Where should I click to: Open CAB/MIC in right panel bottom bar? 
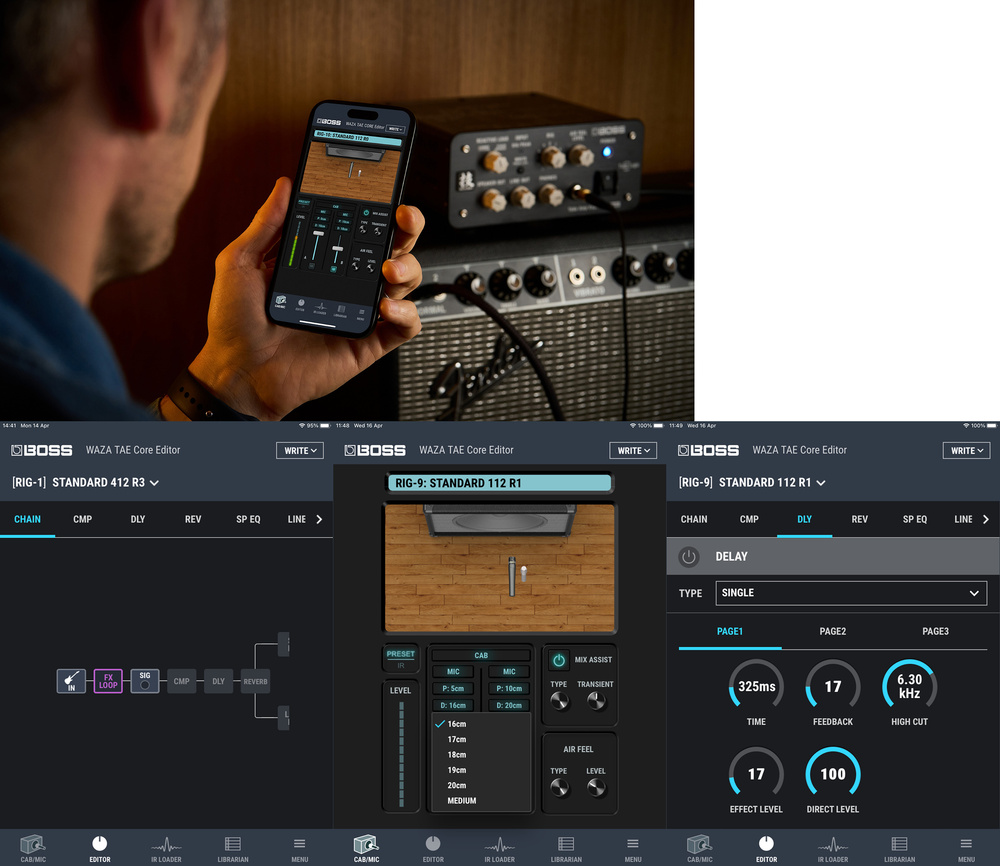[x=700, y=849]
